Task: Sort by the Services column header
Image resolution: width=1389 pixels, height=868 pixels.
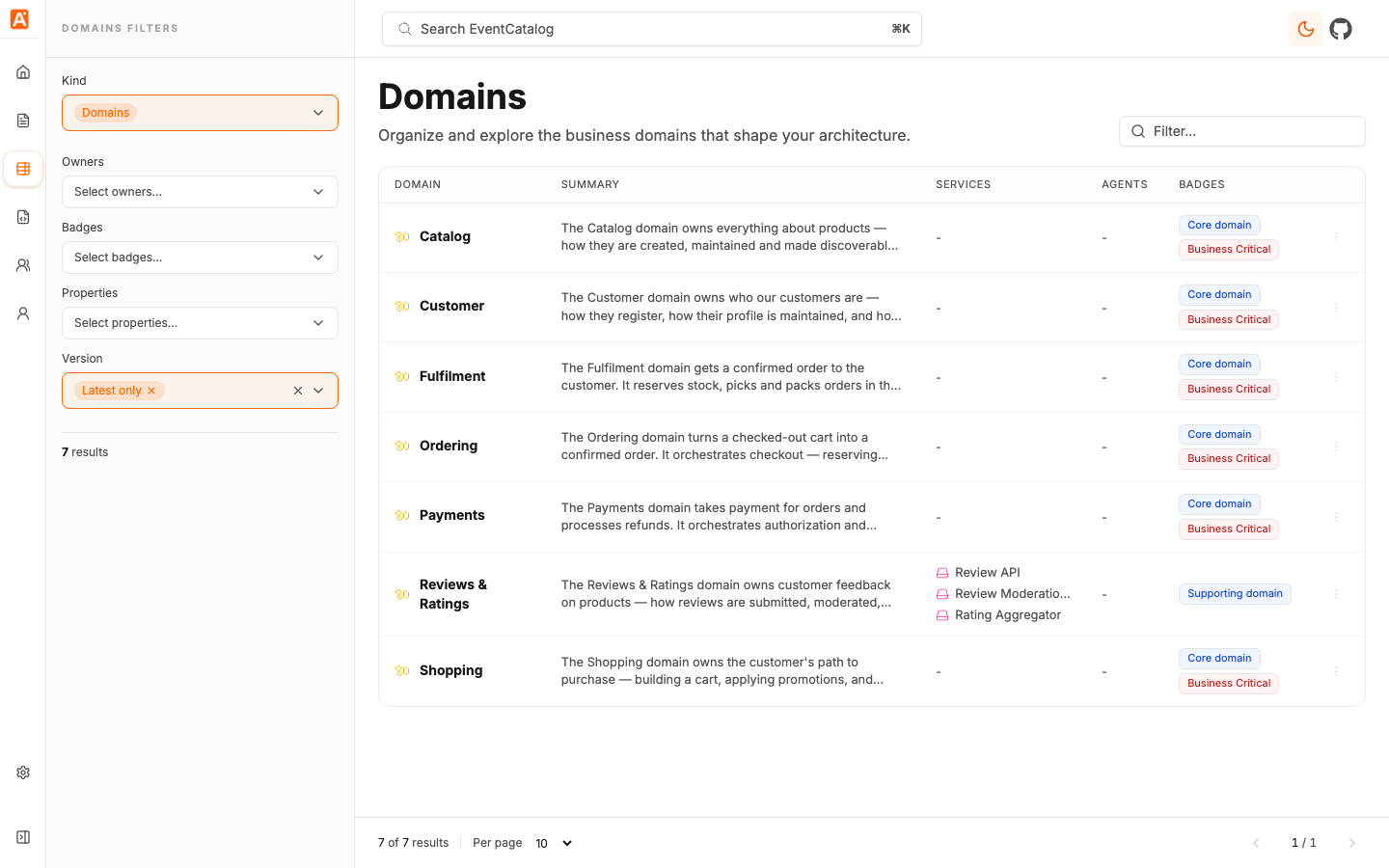Action: [963, 184]
